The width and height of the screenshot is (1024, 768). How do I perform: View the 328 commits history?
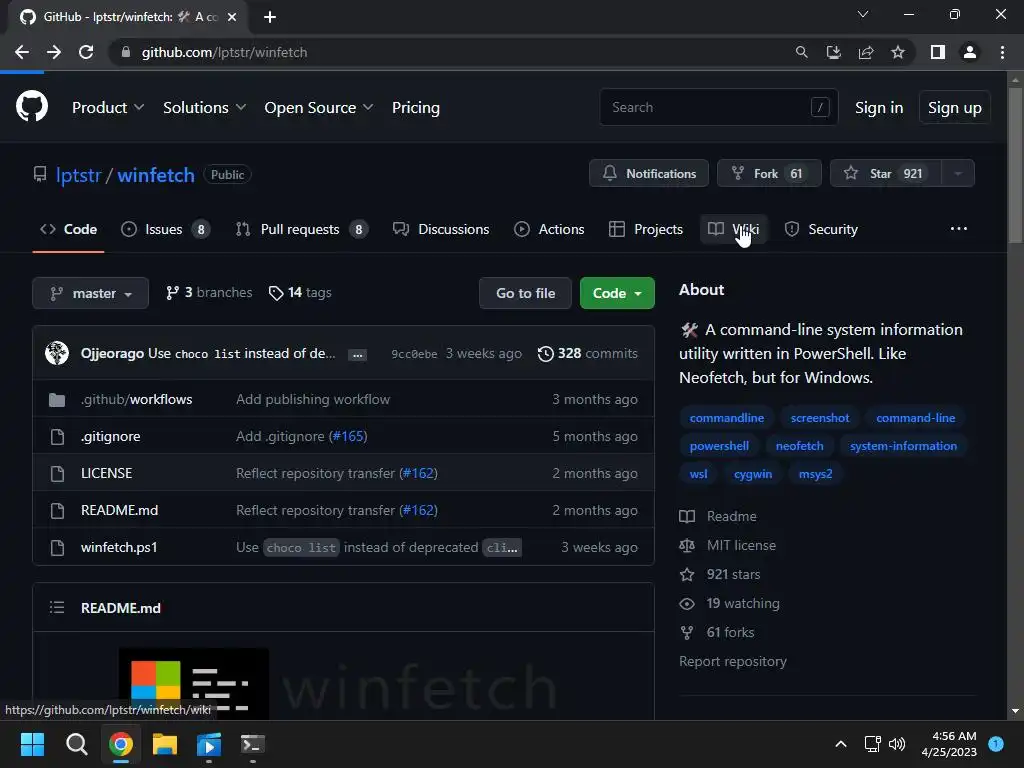coord(588,353)
